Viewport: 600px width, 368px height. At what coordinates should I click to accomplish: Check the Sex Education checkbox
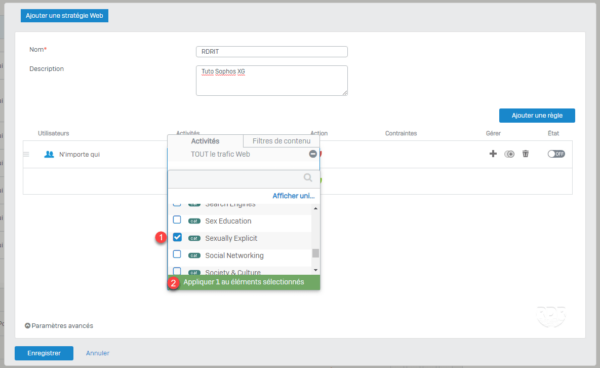(177, 220)
